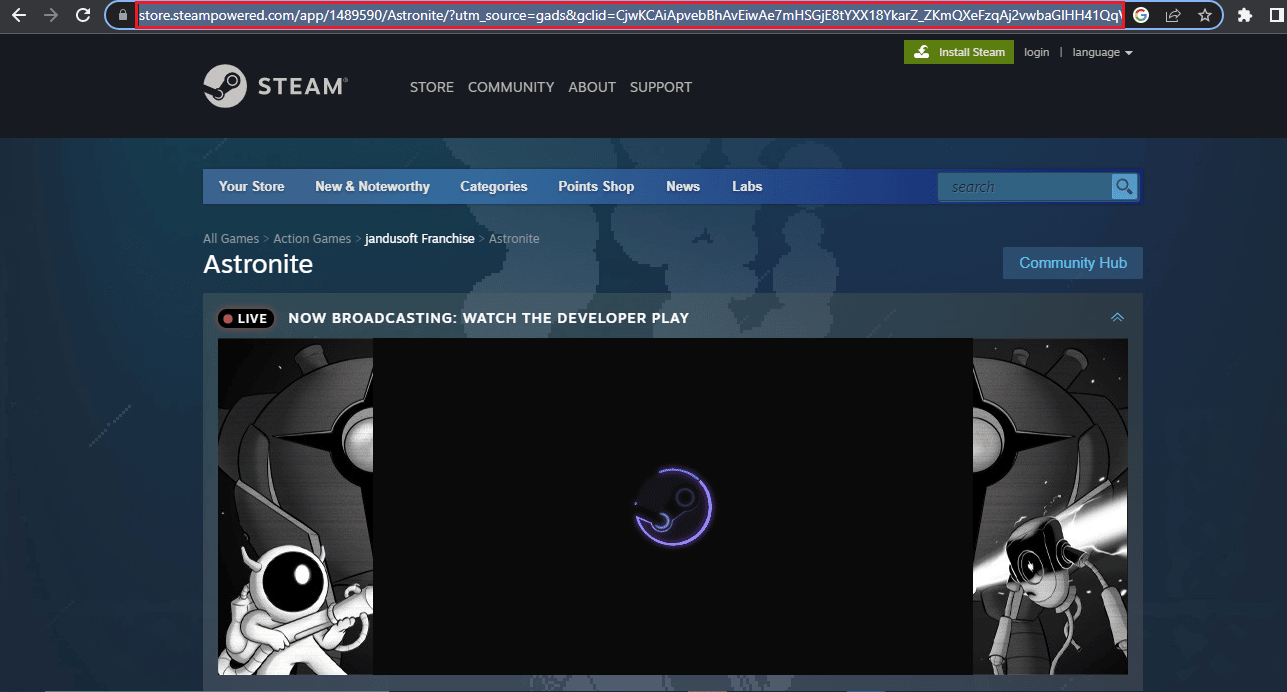Click the Action Games breadcrumb

pos(312,239)
